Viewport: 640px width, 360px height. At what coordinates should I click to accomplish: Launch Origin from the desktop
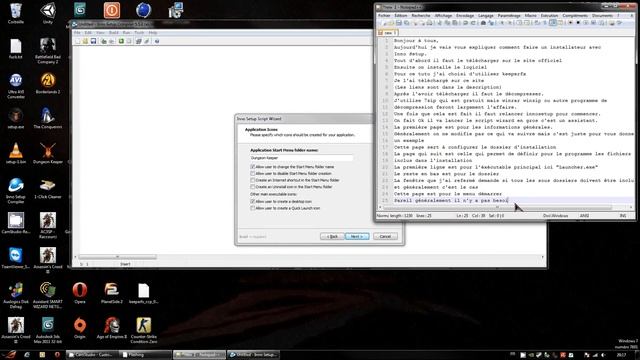point(80,328)
